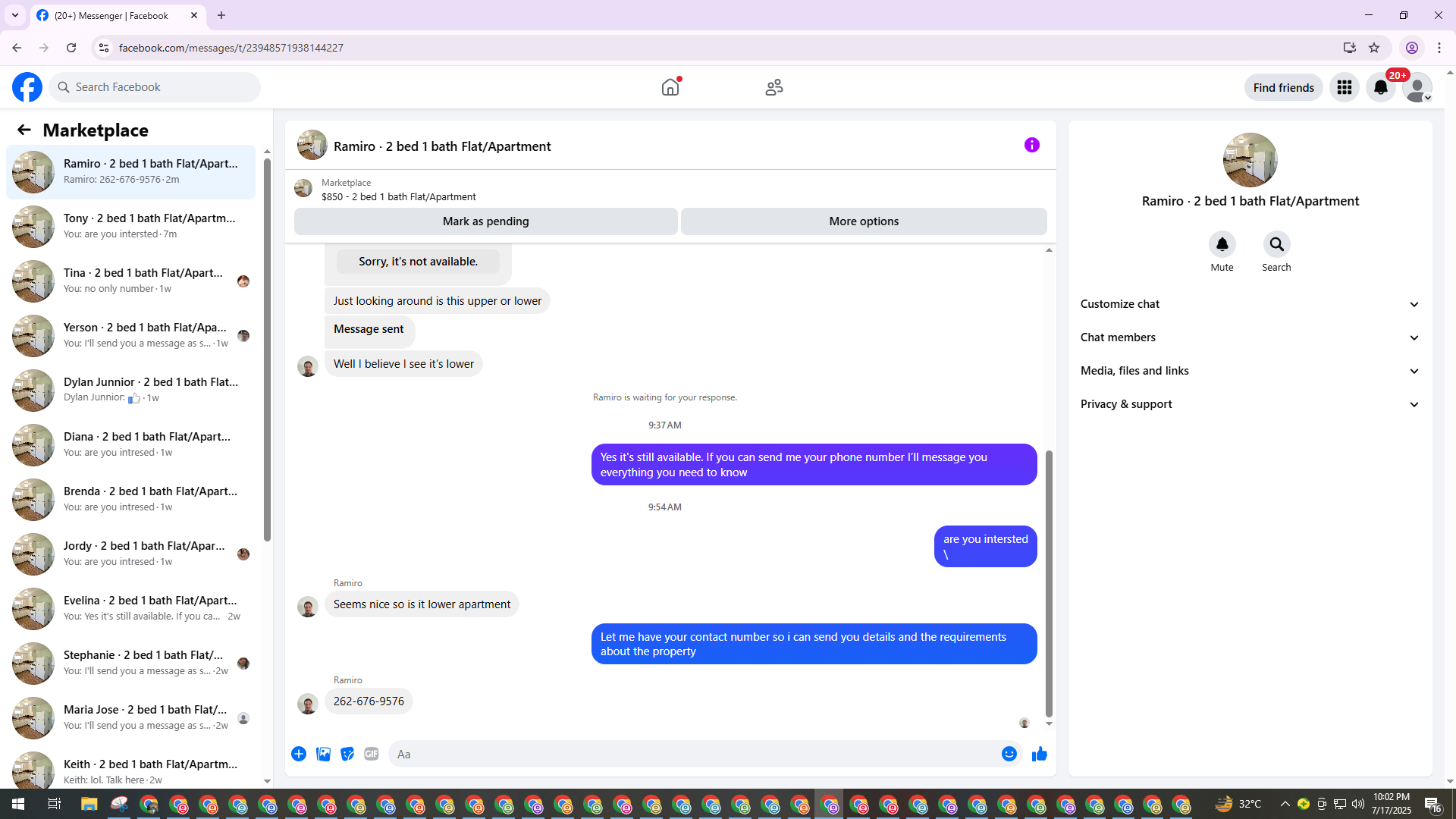Open Windows notification center
This screenshot has height=819, width=1456.
pyautogui.click(x=1432, y=804)
